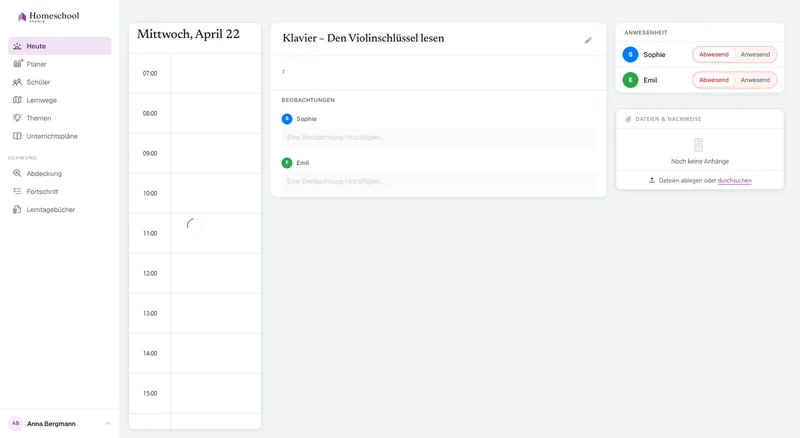Open Lernwege via its map icon
The width and height of the screenshot is (800, 438).
pyautogui.click(x=17, y=100)
